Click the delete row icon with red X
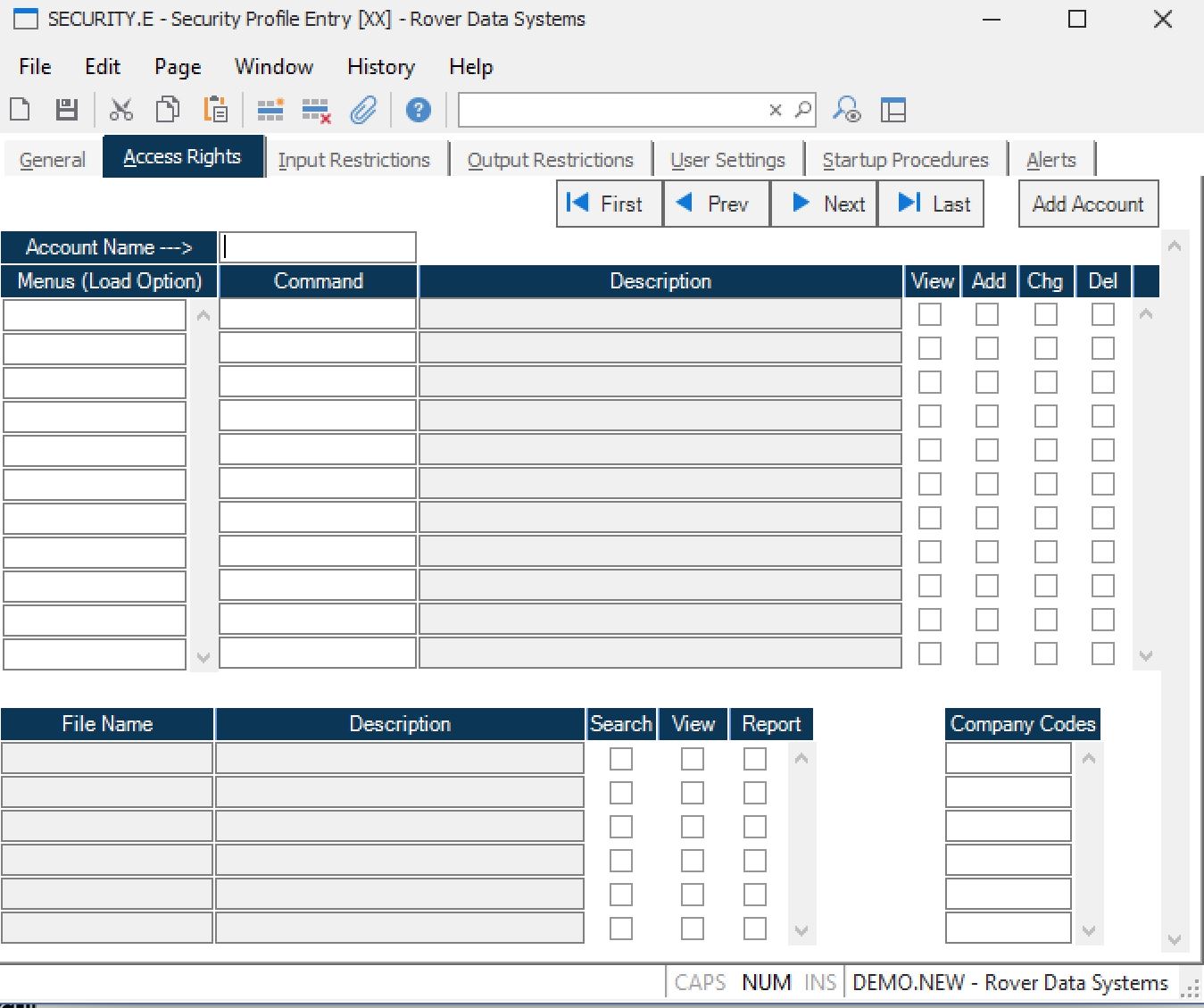This screenshot has height=1008, width=1204. (316, 111)
